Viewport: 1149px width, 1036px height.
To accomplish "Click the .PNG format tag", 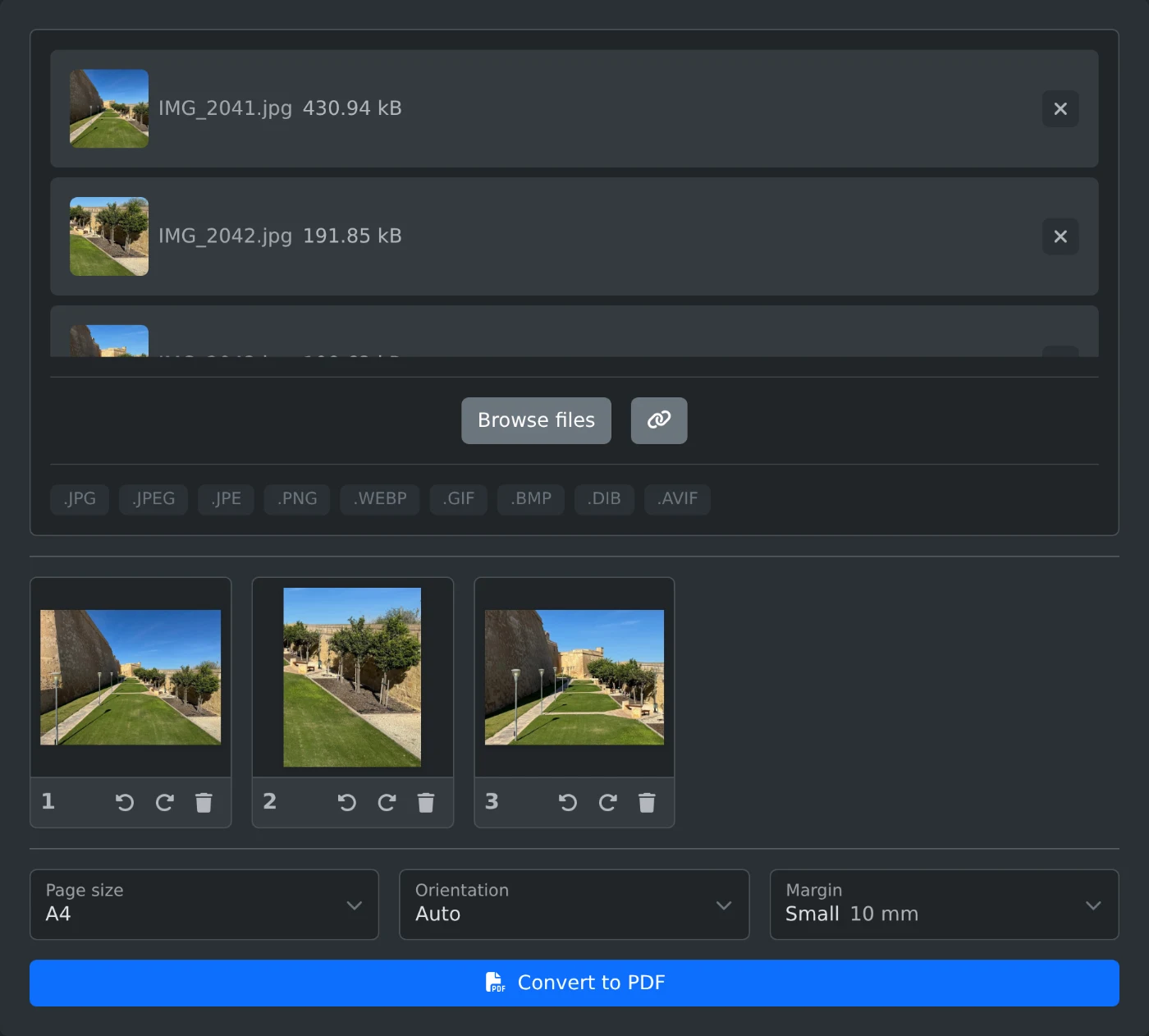I will coord(297,499).
